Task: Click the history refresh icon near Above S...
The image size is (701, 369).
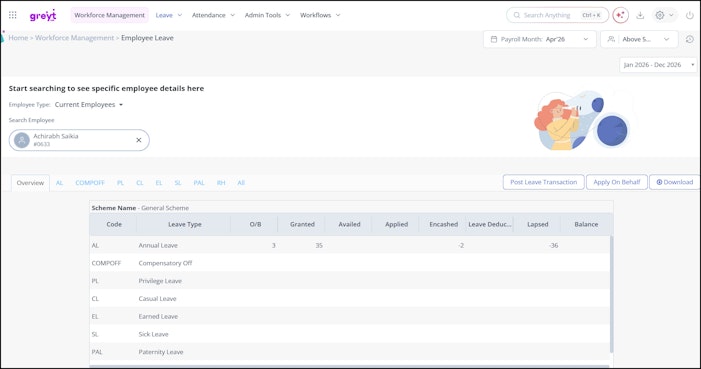Action: [690, 39]
